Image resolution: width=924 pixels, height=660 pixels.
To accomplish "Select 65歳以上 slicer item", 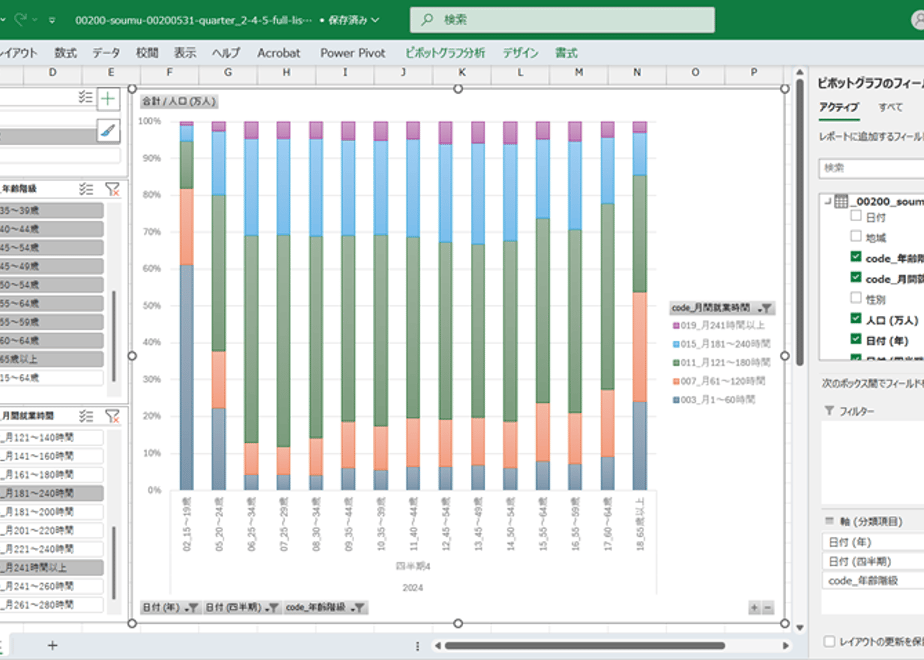I will [x=52, y=359].
